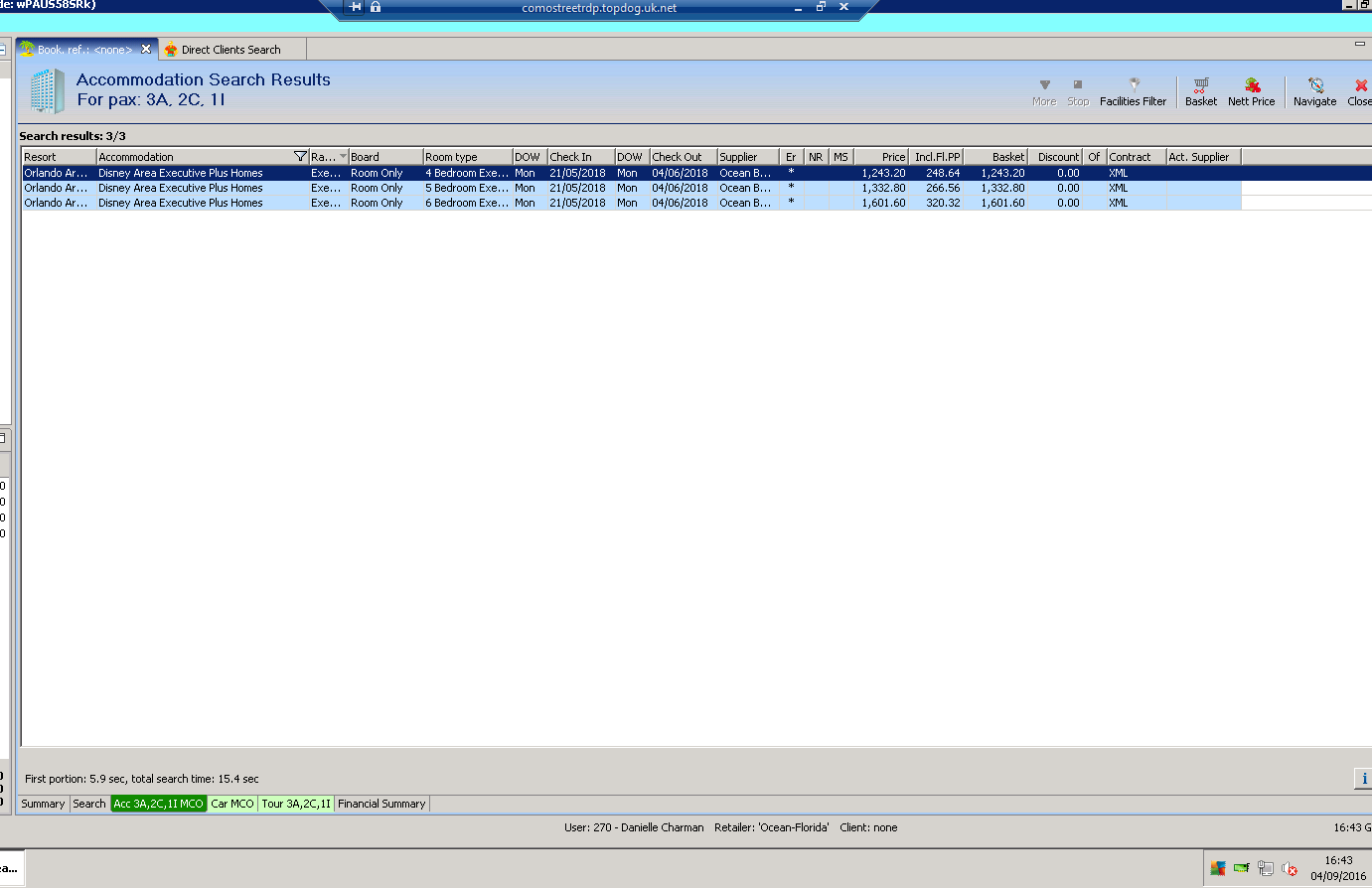Viewport: 1372px width, 888px height.
Task: Click the 'Client: none' status text
Action: pyautogui.click(x=868, y=827)
